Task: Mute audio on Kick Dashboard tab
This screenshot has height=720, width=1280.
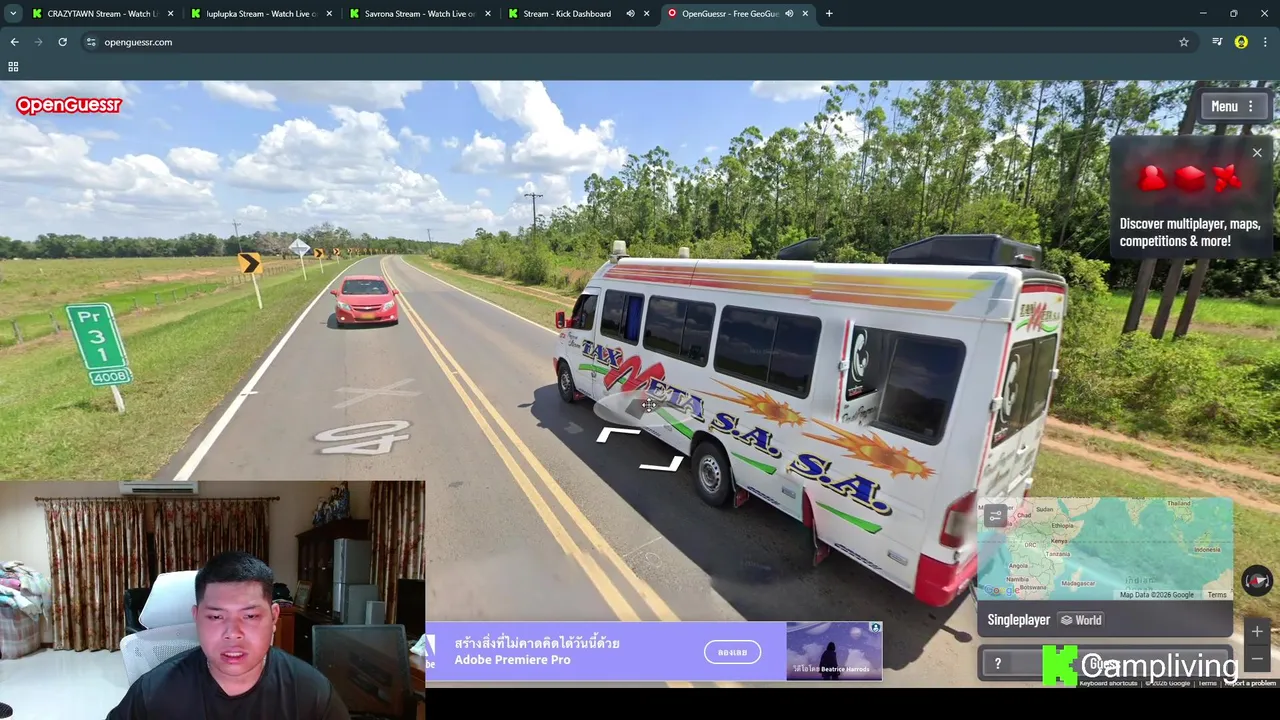Action: coord(630,14)
